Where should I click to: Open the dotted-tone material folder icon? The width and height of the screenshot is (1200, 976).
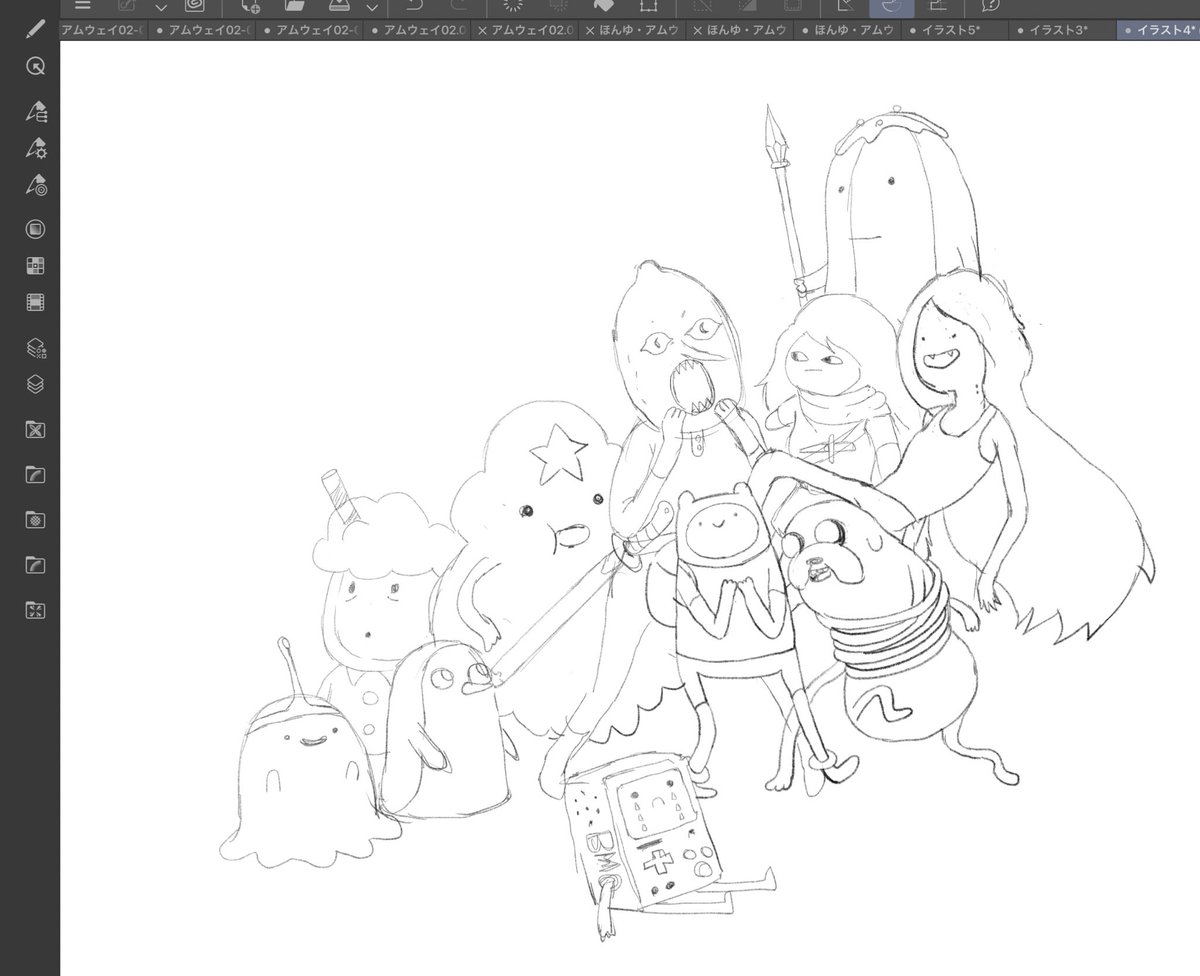[35, 520]
